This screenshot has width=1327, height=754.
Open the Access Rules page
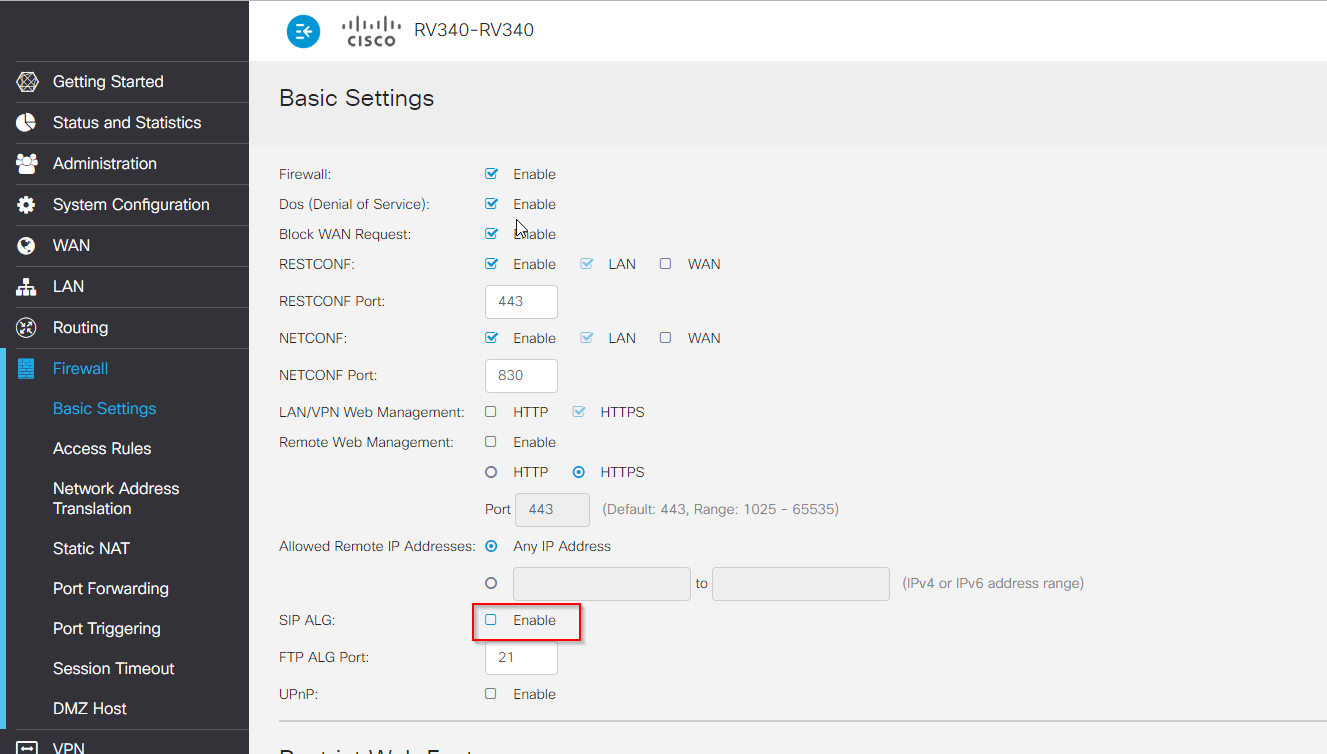(102, 448)
